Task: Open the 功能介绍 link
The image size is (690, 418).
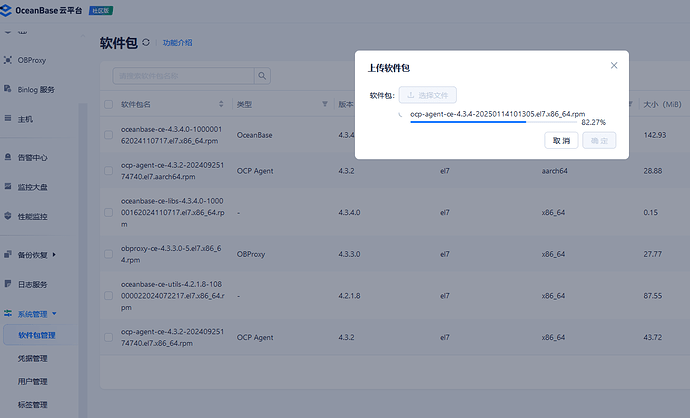Action: (x=177, y=43)
